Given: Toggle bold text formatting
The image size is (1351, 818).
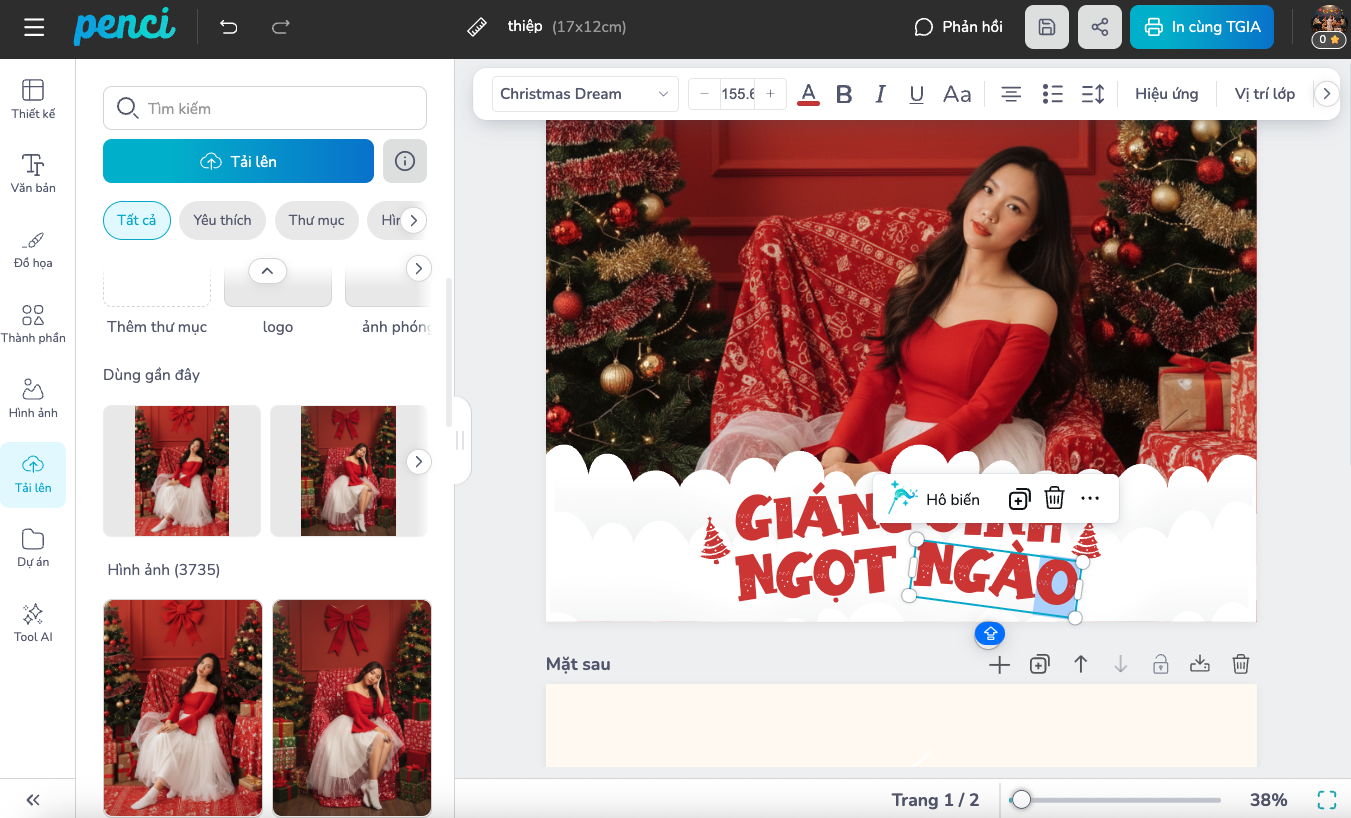Looking at the screenshot, I should [844, 94].
